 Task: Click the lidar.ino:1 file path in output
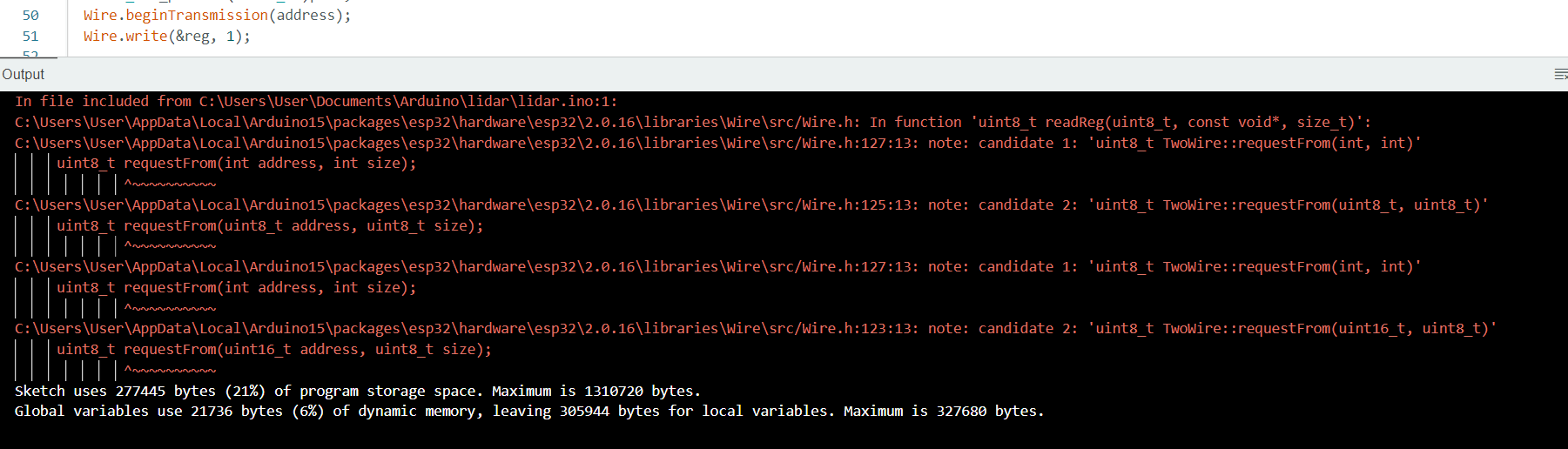click(407, 102)
